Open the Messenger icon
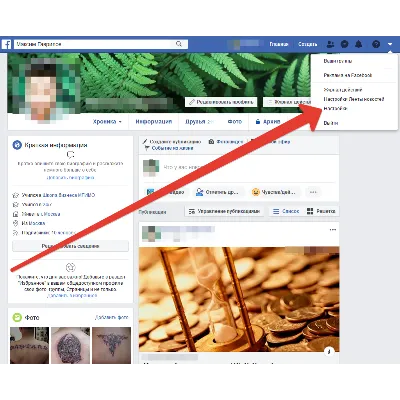 coord(345,44)
